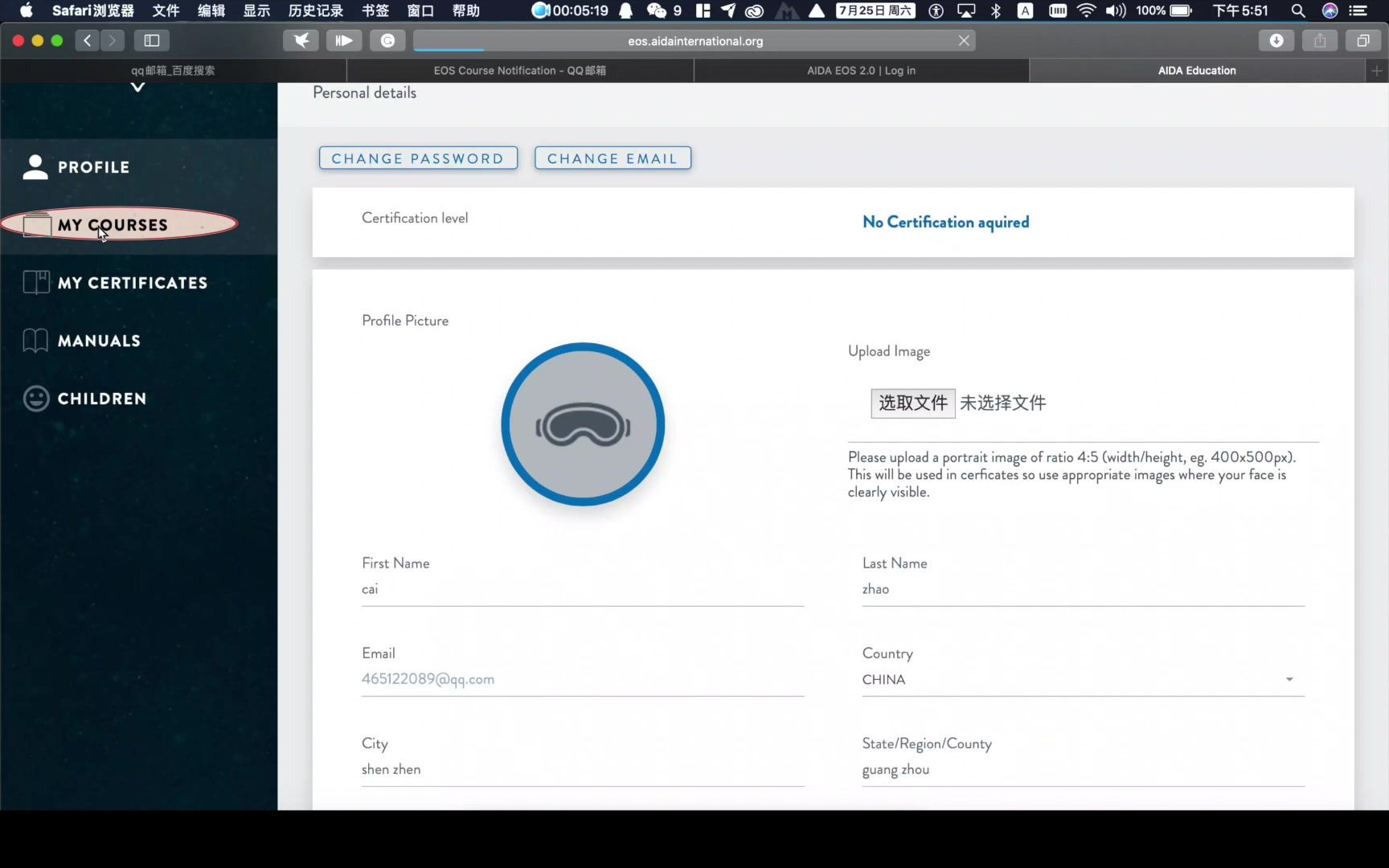Collapse the sidebar using the top chevron
Image resolution: width=1389 pixels, height=868 pixels.
(137, 87)
